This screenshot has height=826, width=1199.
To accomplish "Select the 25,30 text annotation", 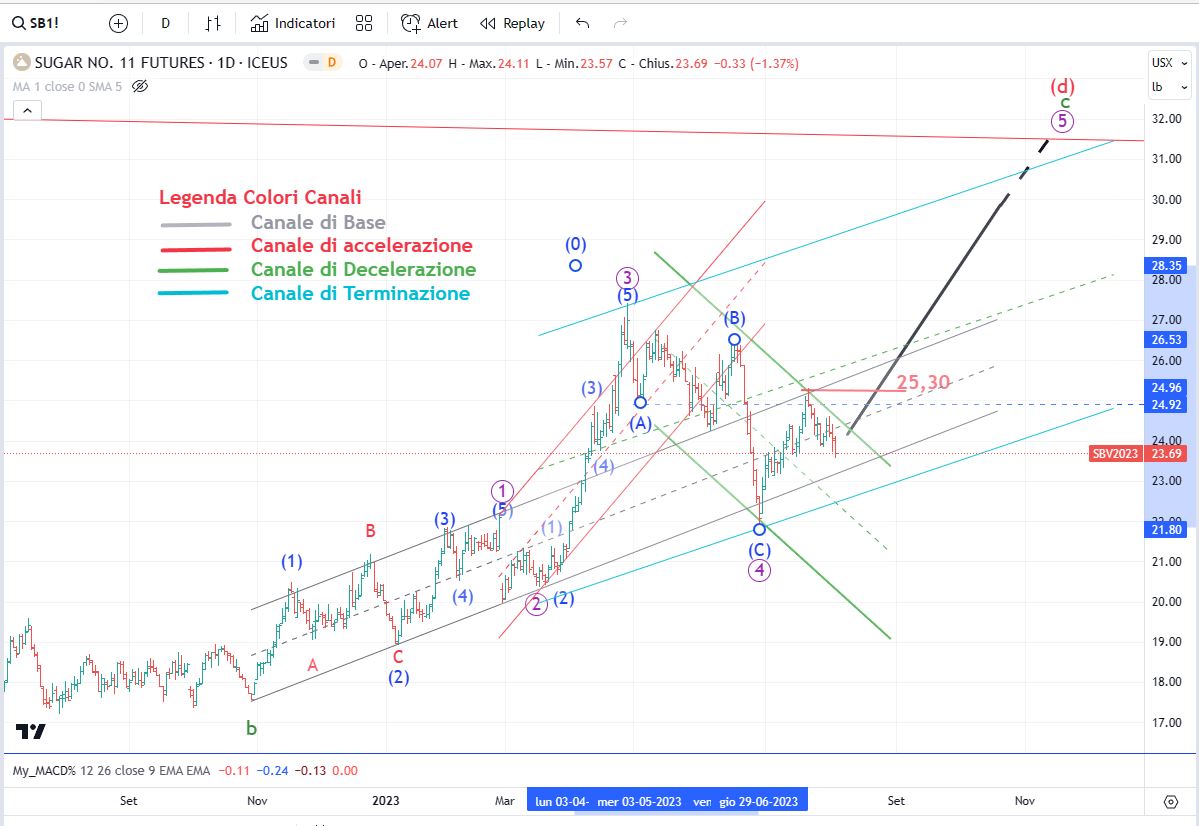I will 923,382.
